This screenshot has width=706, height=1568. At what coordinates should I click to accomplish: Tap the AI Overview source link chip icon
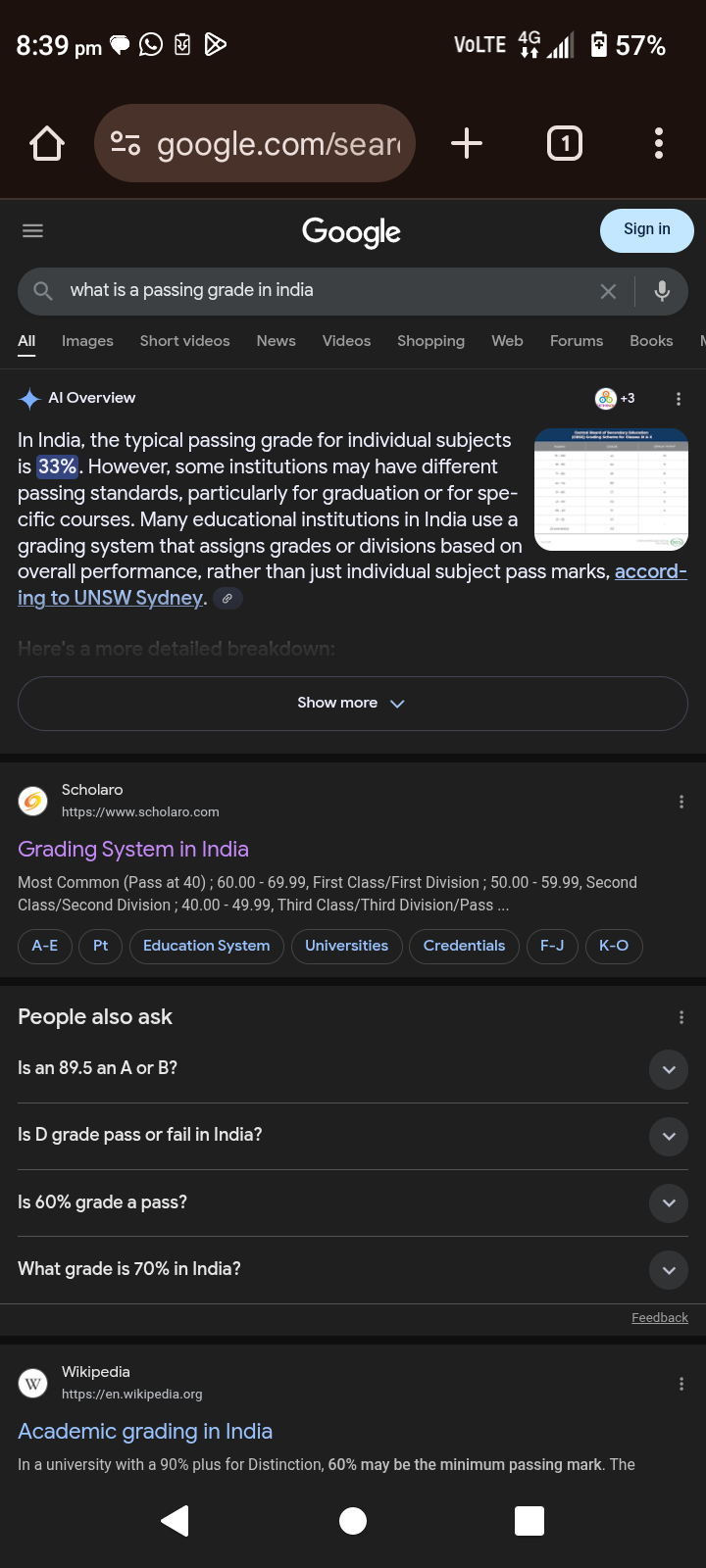click(x=227, y=598)
